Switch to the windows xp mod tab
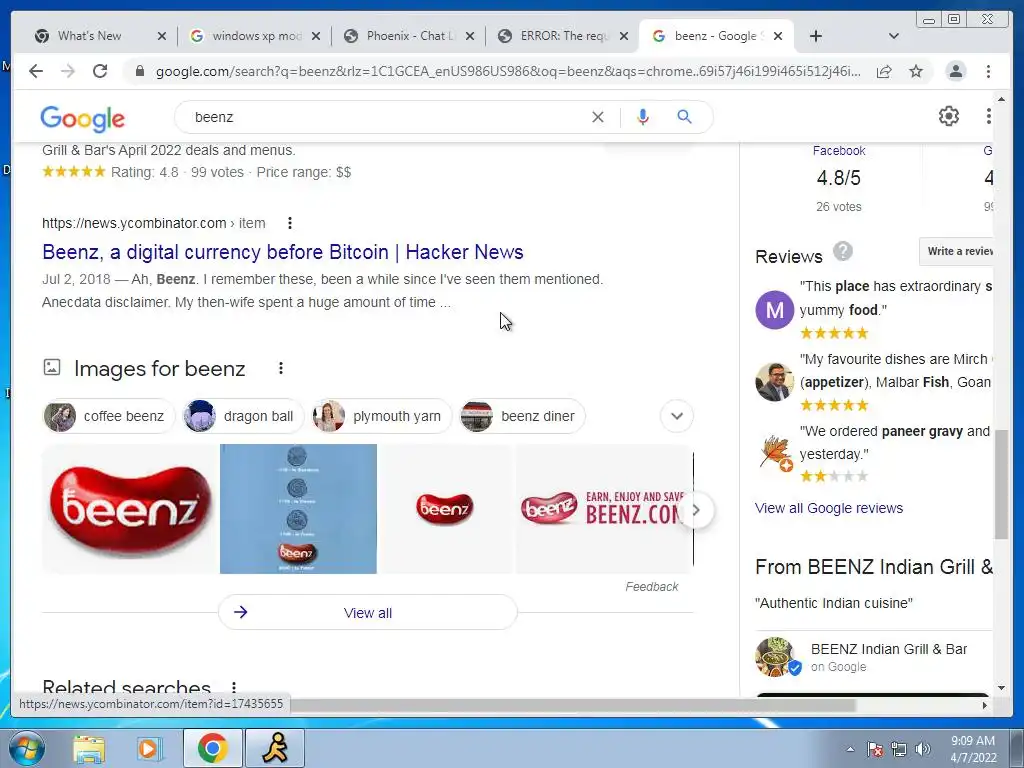Viewport: 1024px width, 768px height. (x=257, y=36)
